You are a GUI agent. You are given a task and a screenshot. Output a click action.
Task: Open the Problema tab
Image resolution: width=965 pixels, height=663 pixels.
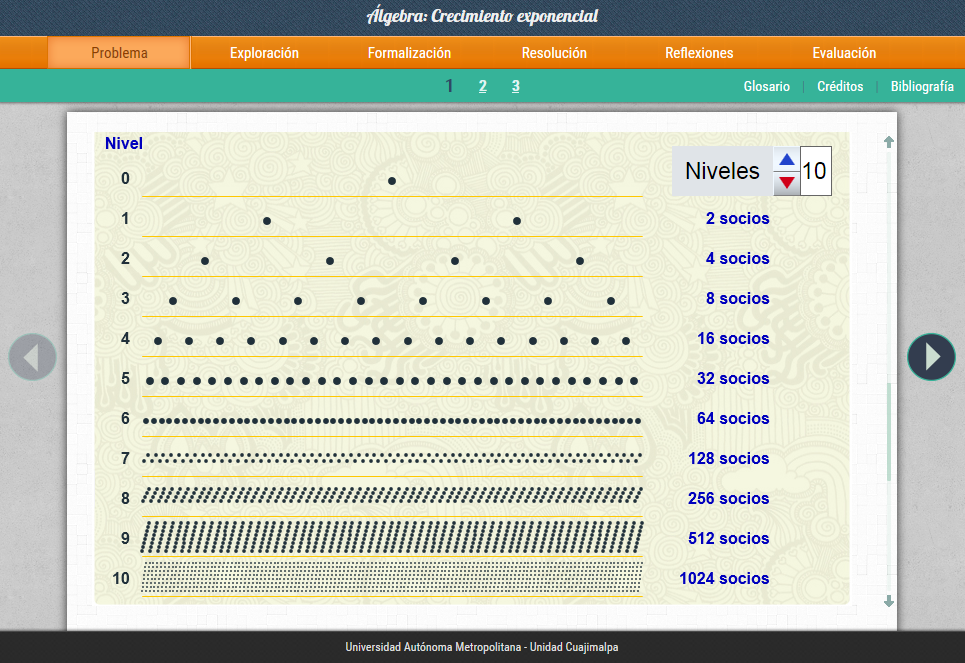tap(119, 53)
